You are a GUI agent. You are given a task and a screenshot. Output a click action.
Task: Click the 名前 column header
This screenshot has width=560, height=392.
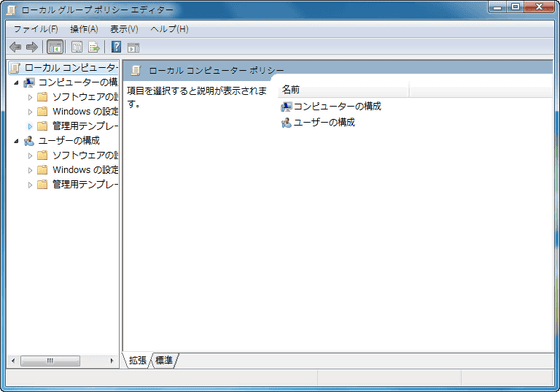pyautogui.click(x=343, y=90)
